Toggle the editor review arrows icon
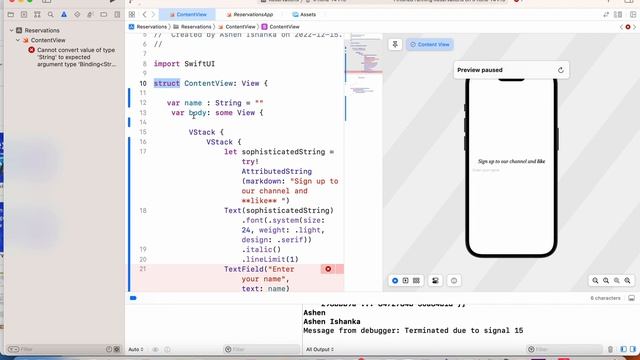The height and width of the screenshot is (360, 640). 606,15
